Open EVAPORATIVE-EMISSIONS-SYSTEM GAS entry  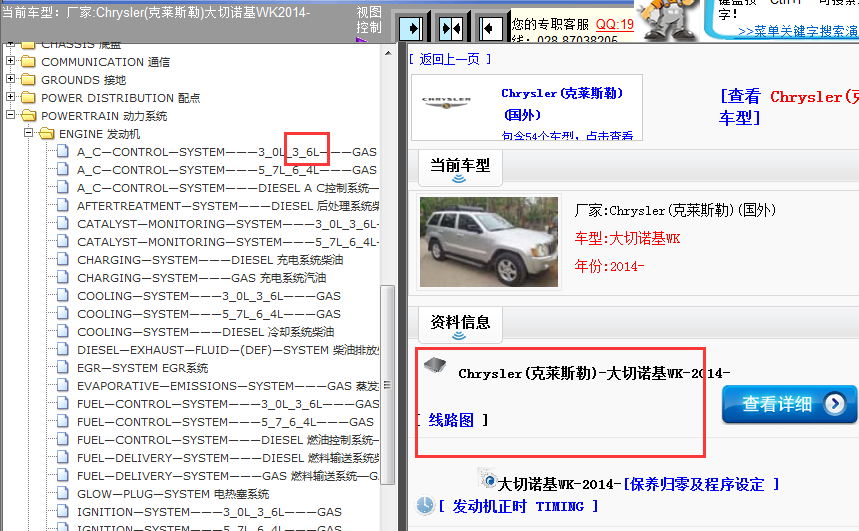click(x=228, y=386)
